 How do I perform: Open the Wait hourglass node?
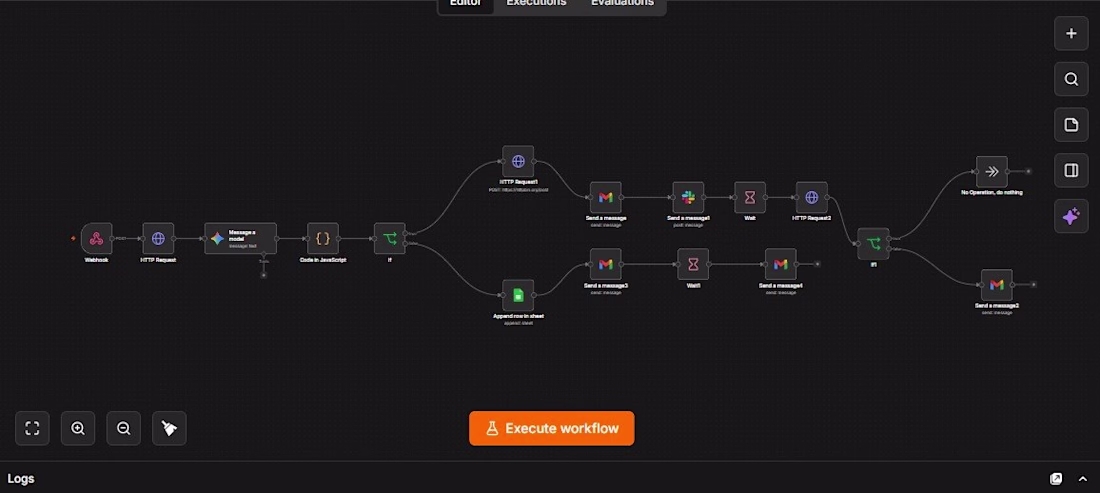pos(750,198)
